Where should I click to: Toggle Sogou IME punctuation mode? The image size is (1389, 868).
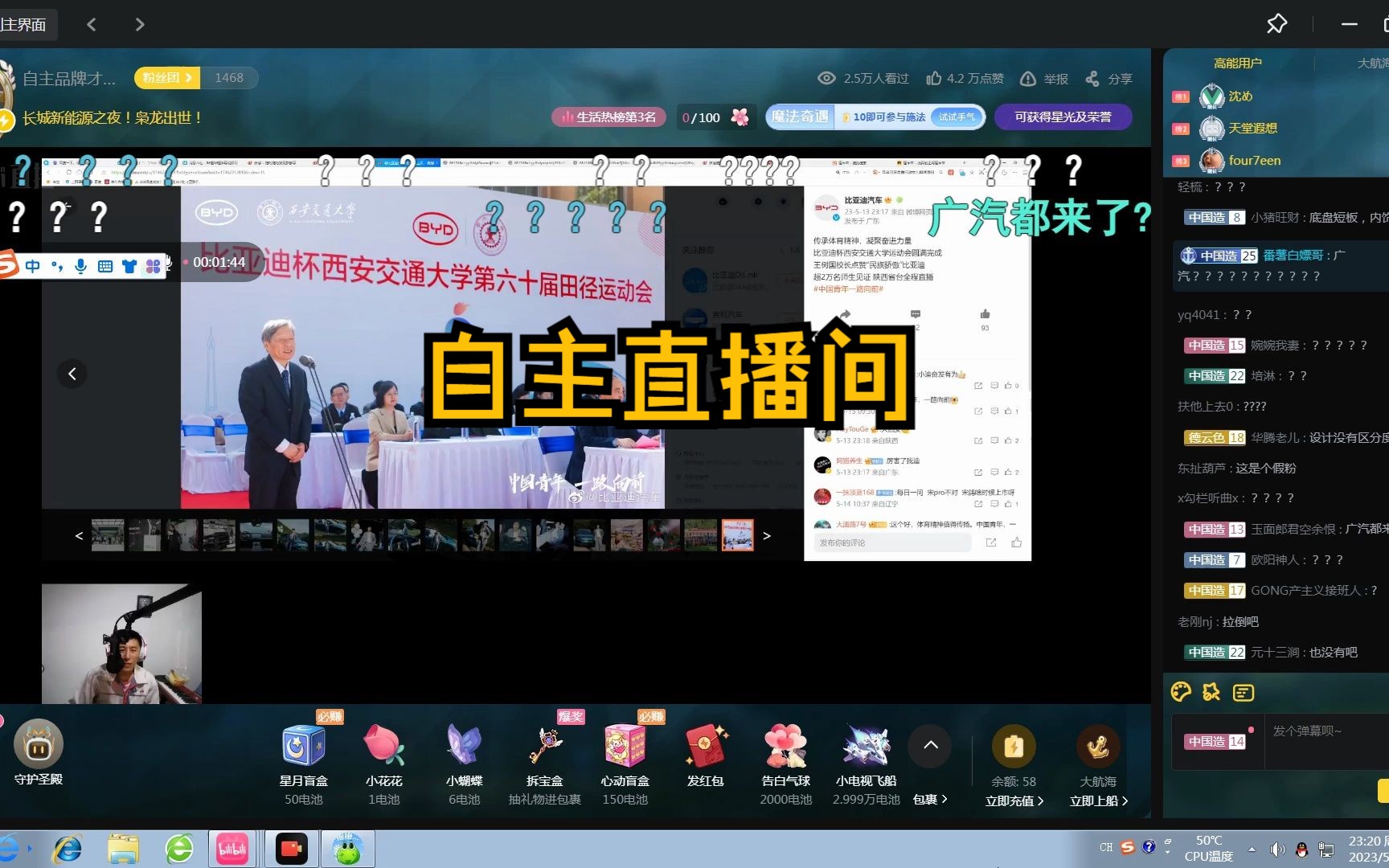(x=56, y=266)
